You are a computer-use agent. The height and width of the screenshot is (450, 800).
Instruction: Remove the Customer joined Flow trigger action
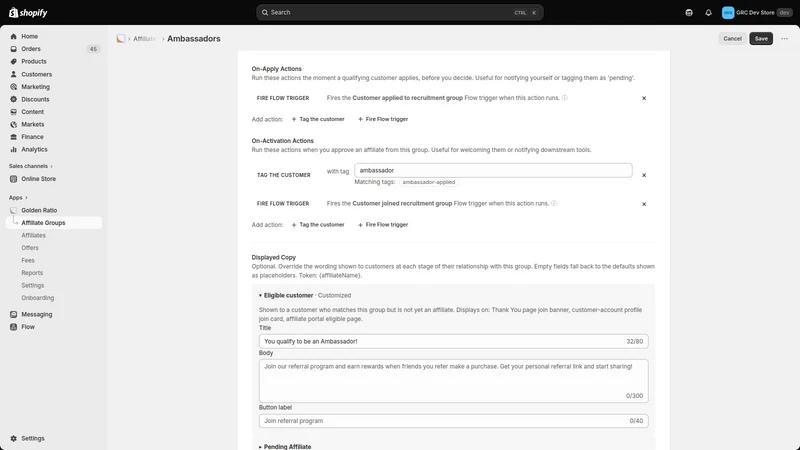[x=644, y=204]
